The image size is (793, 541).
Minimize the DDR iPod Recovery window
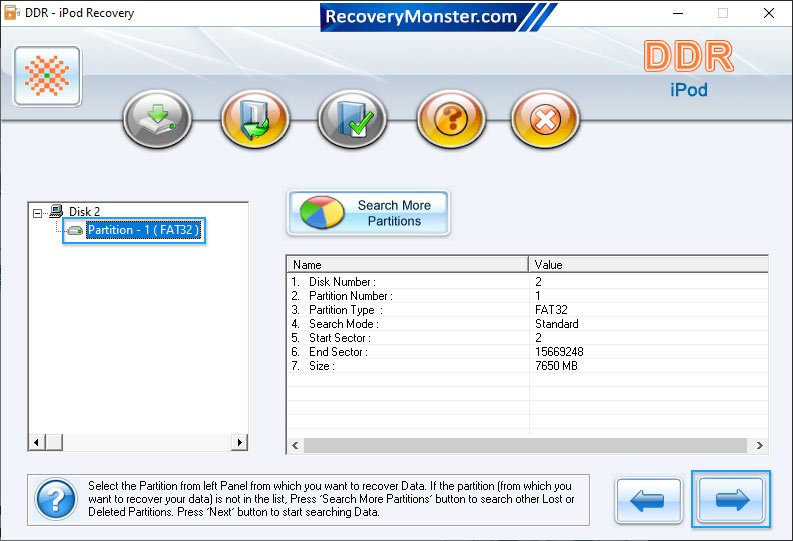[678, 13]
